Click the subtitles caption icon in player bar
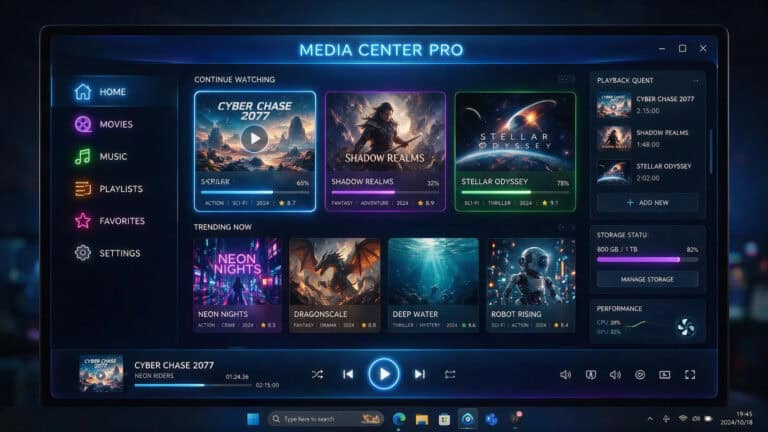 pos(591,375)
